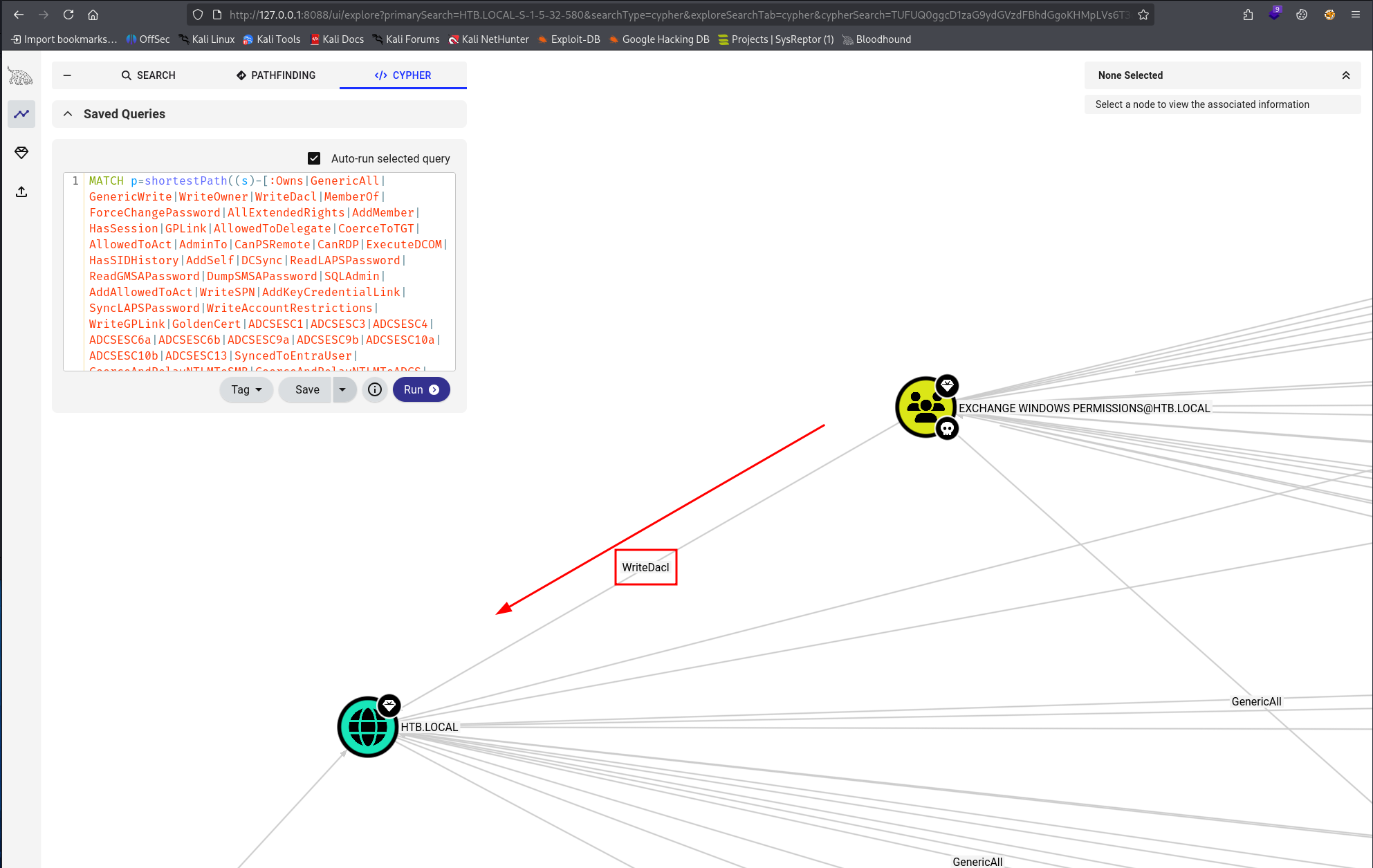Click the diamond-shaped upgrade sidebar icon

point(21,153)
